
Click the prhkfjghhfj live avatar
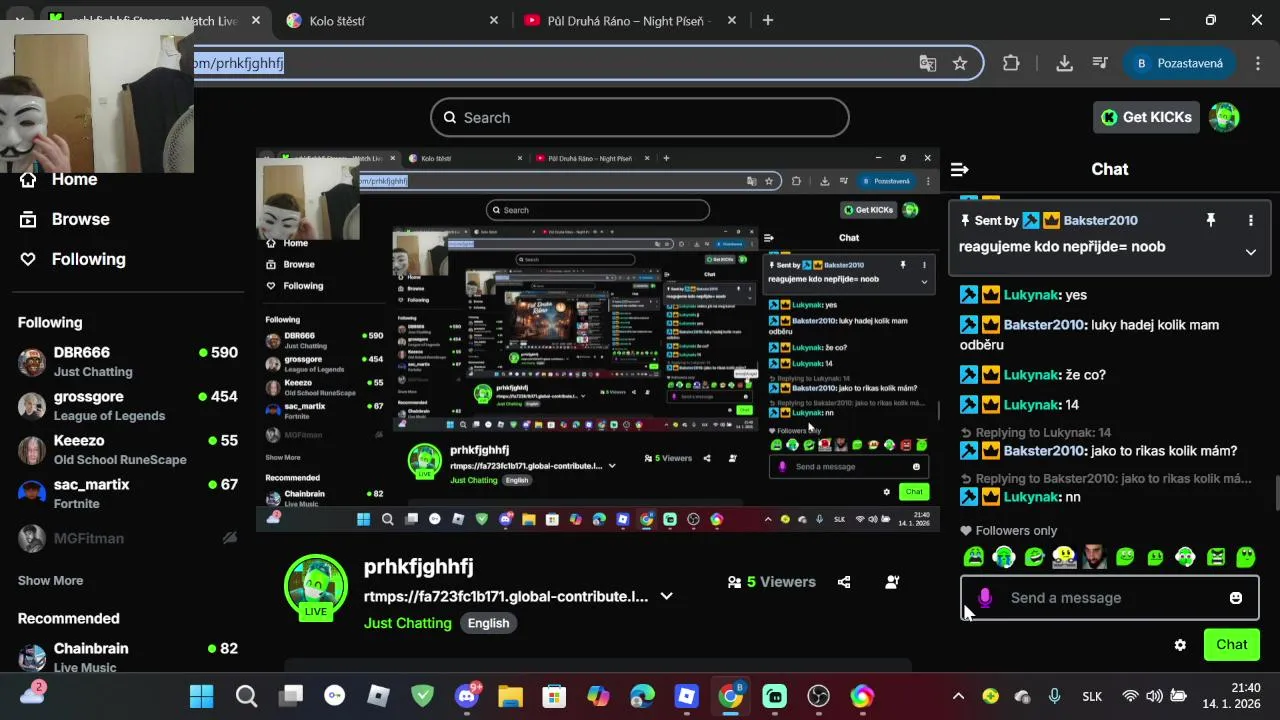(316, 586)
